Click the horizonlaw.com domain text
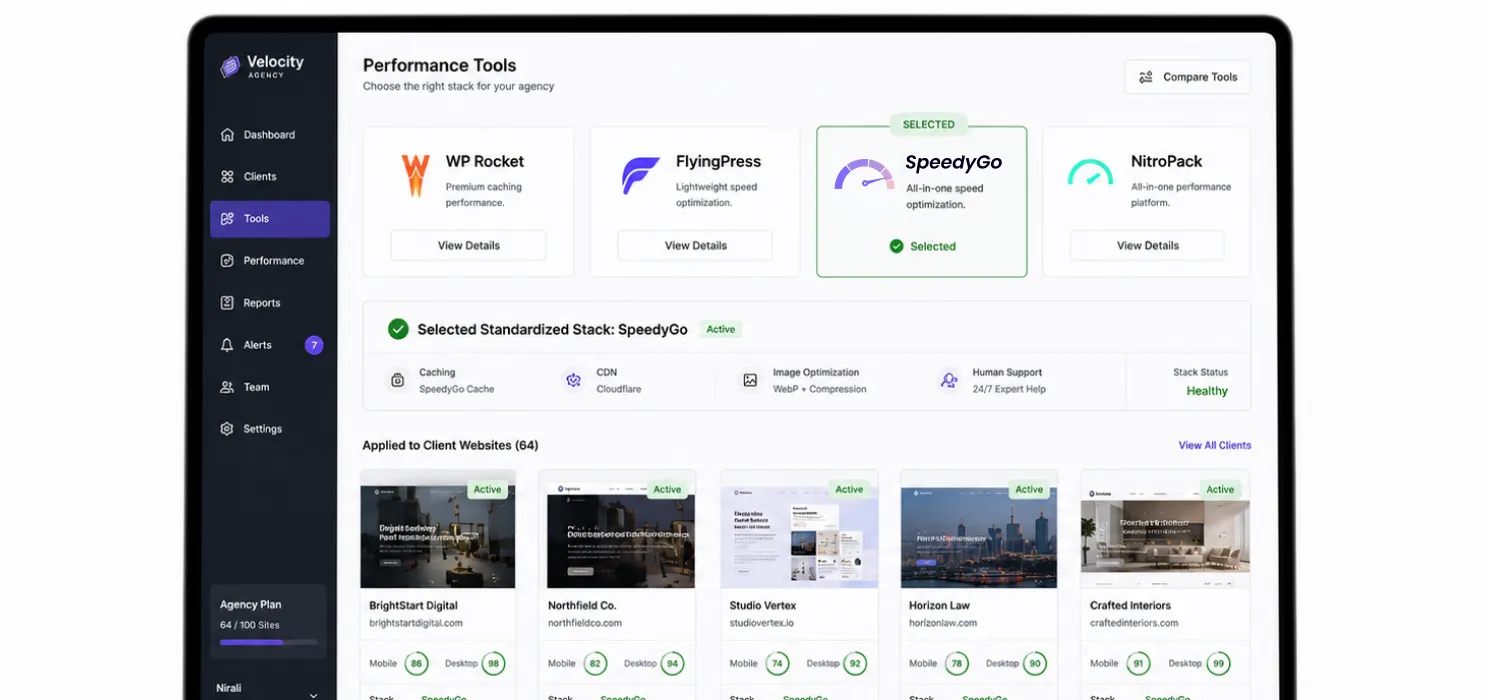 click(943, 623)
